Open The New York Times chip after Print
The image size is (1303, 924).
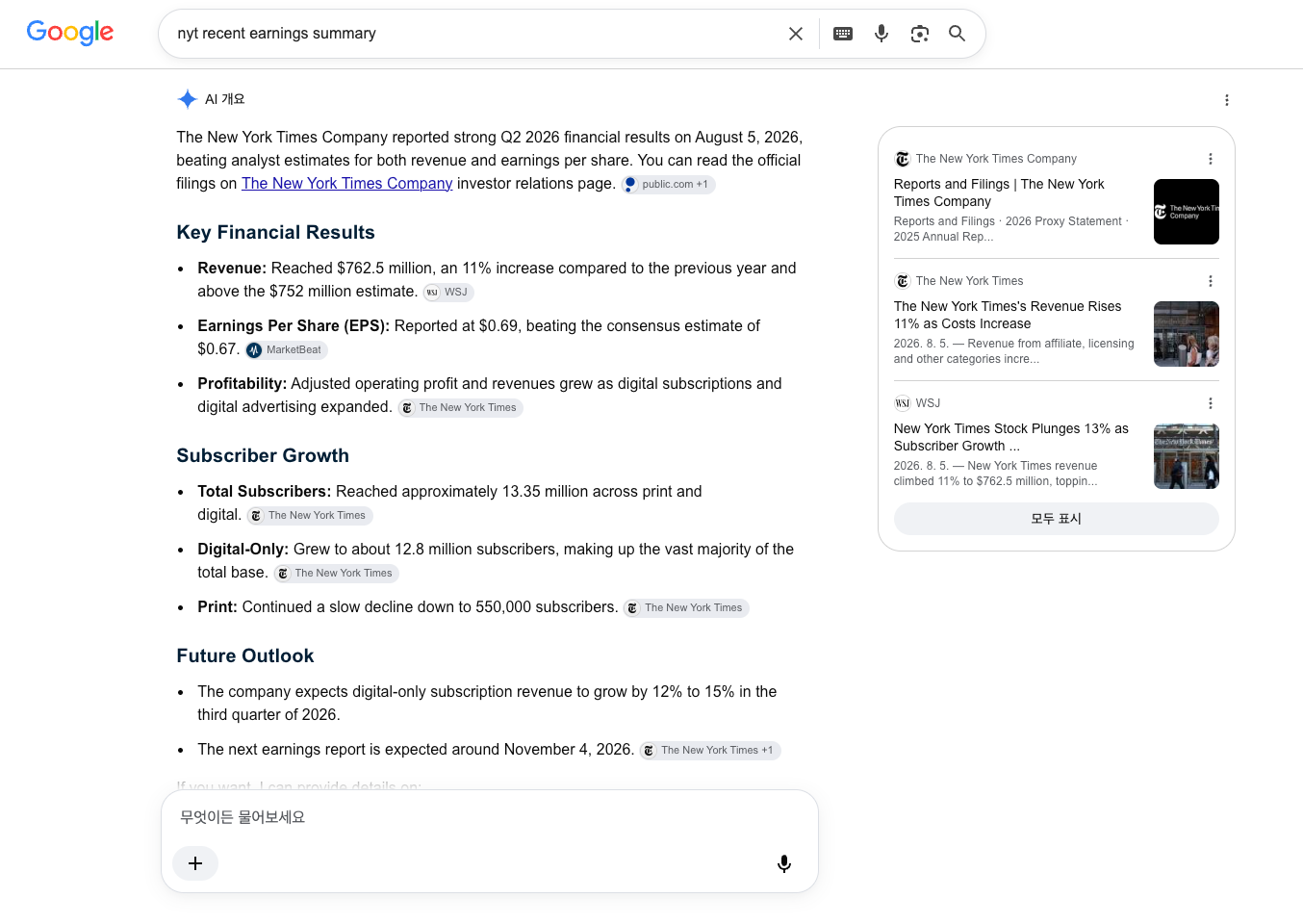coord(686,607)
